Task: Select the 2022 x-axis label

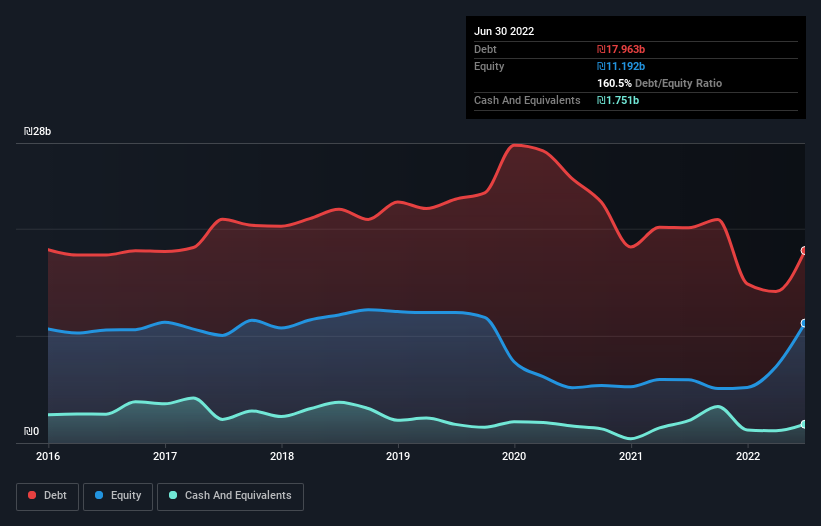Action: click(748, 456)
